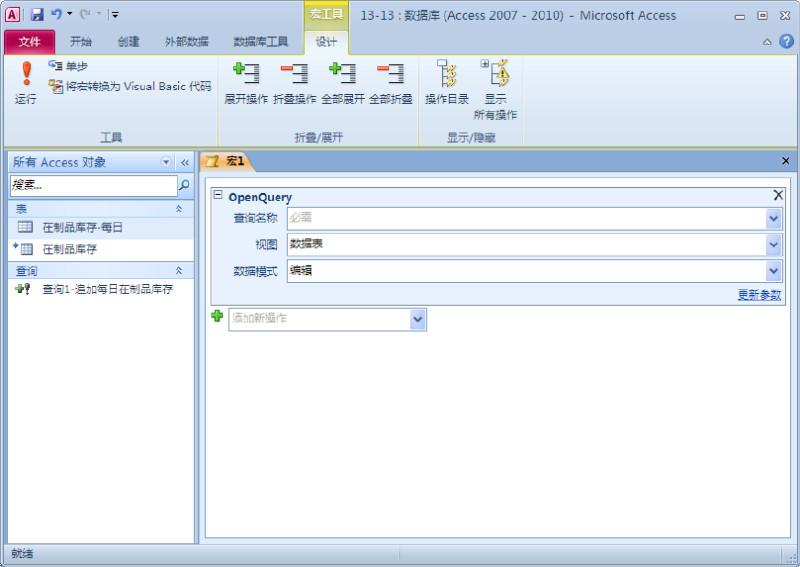This screenshot has height=567, width=800.
Task: Open the 所有 Access 对象 navigation dropdown
Action: [x=166, y=162]
